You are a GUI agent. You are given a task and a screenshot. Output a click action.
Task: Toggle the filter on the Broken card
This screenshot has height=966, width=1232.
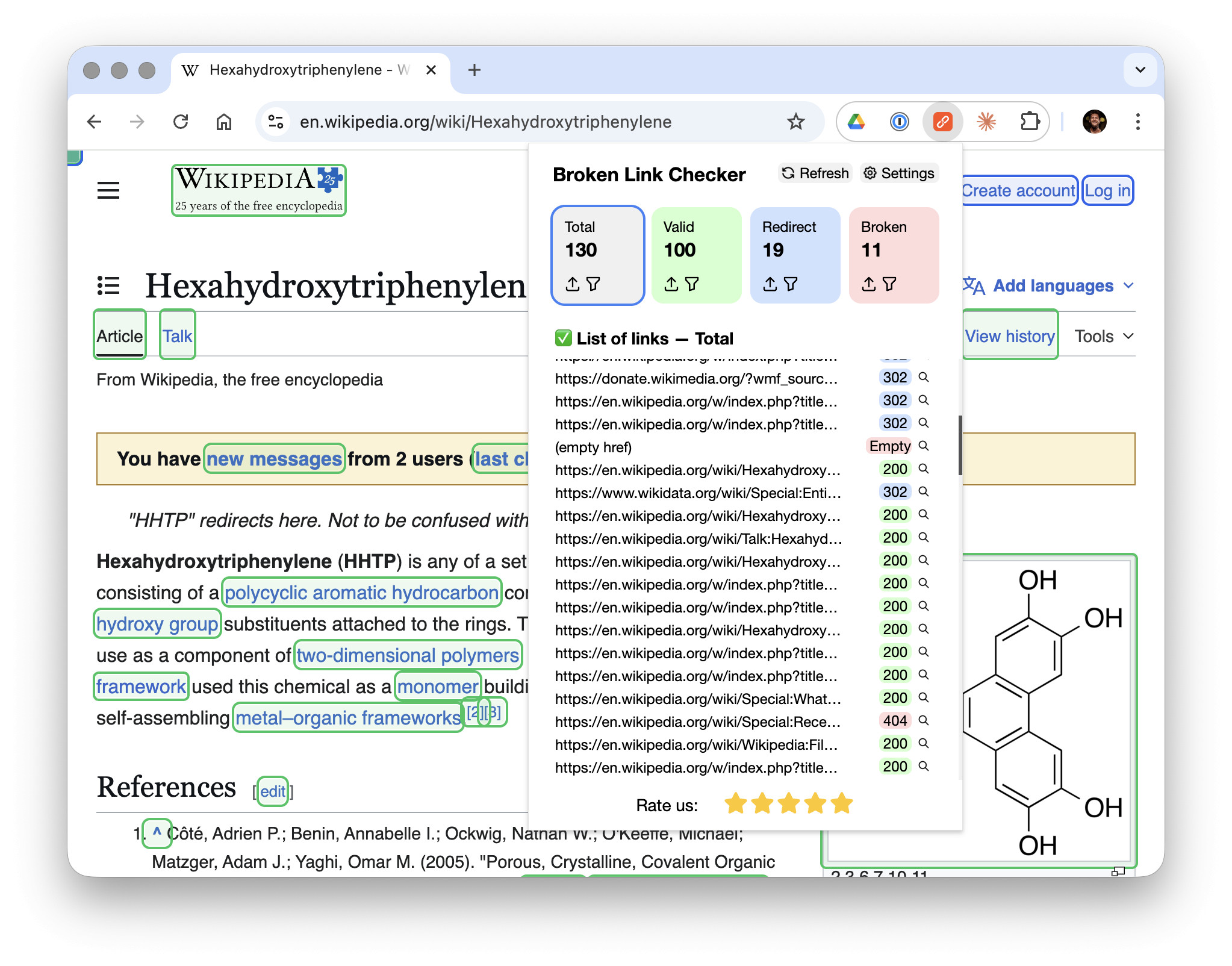(889, 284)
